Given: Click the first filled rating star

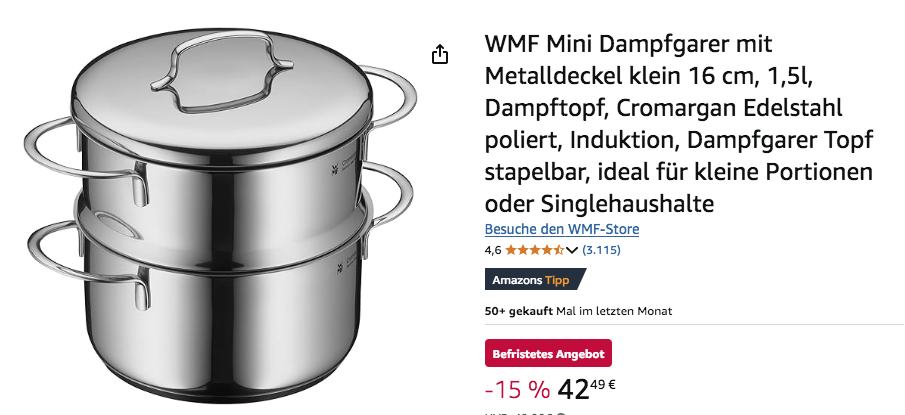Looking at the screenshot, I should point(511,250).
